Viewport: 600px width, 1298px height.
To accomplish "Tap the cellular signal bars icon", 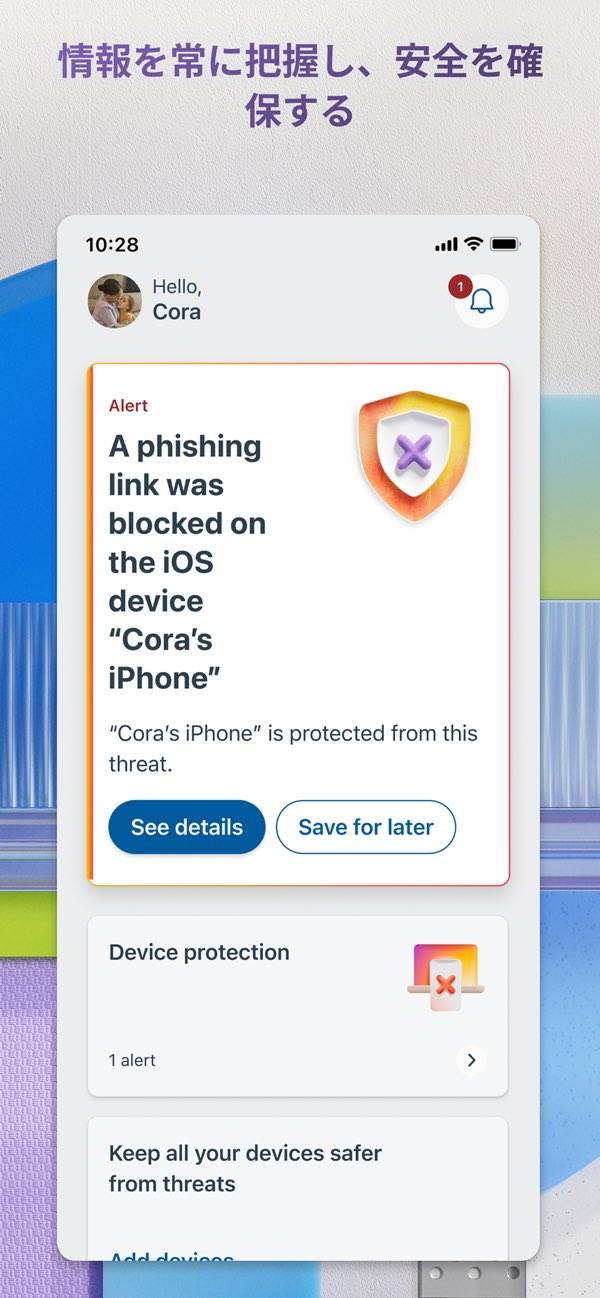I will [x=446, y=244].
